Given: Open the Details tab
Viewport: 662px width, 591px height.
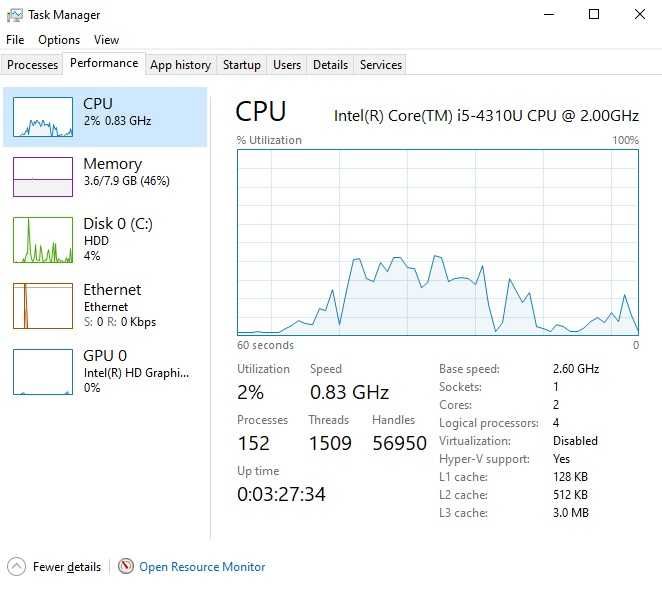Looking at the screenshot, I should (330, 65).
